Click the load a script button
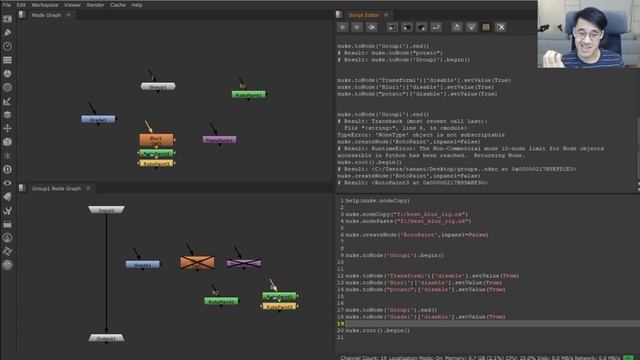The image size is (640, 360). (x=407, y=27)
